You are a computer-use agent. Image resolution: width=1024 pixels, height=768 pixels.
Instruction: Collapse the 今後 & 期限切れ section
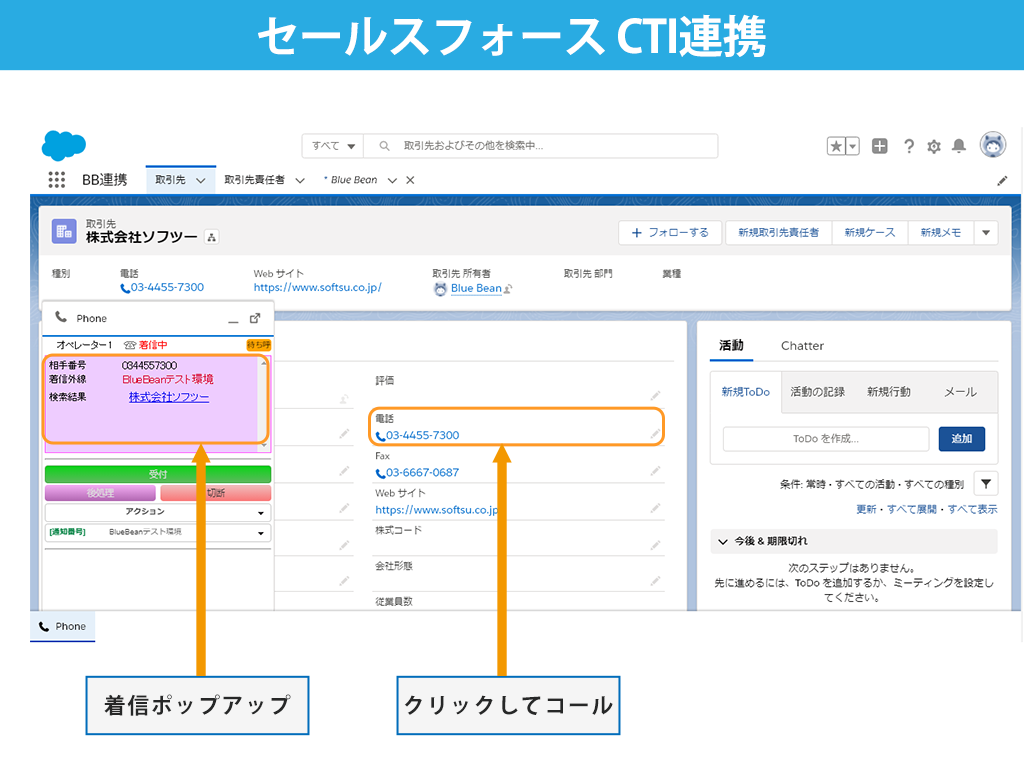(723, 541)
